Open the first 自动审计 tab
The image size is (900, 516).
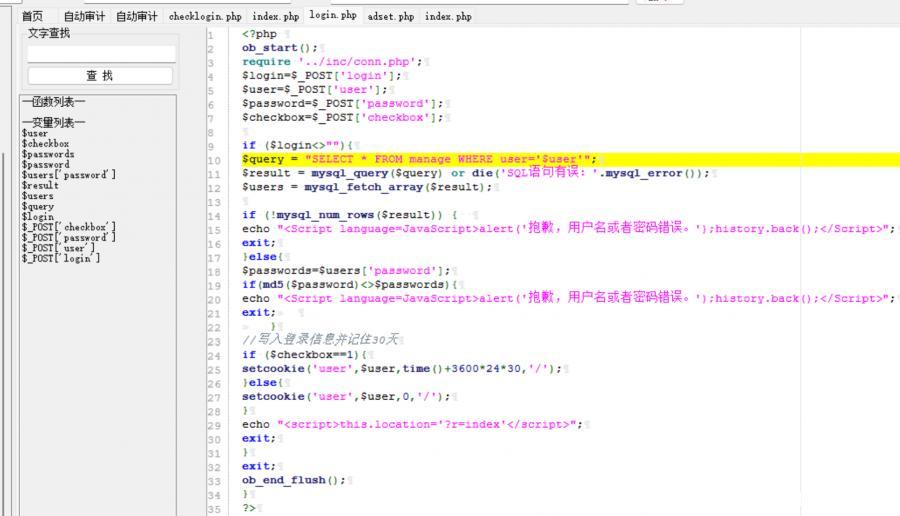tap(84, 16)
